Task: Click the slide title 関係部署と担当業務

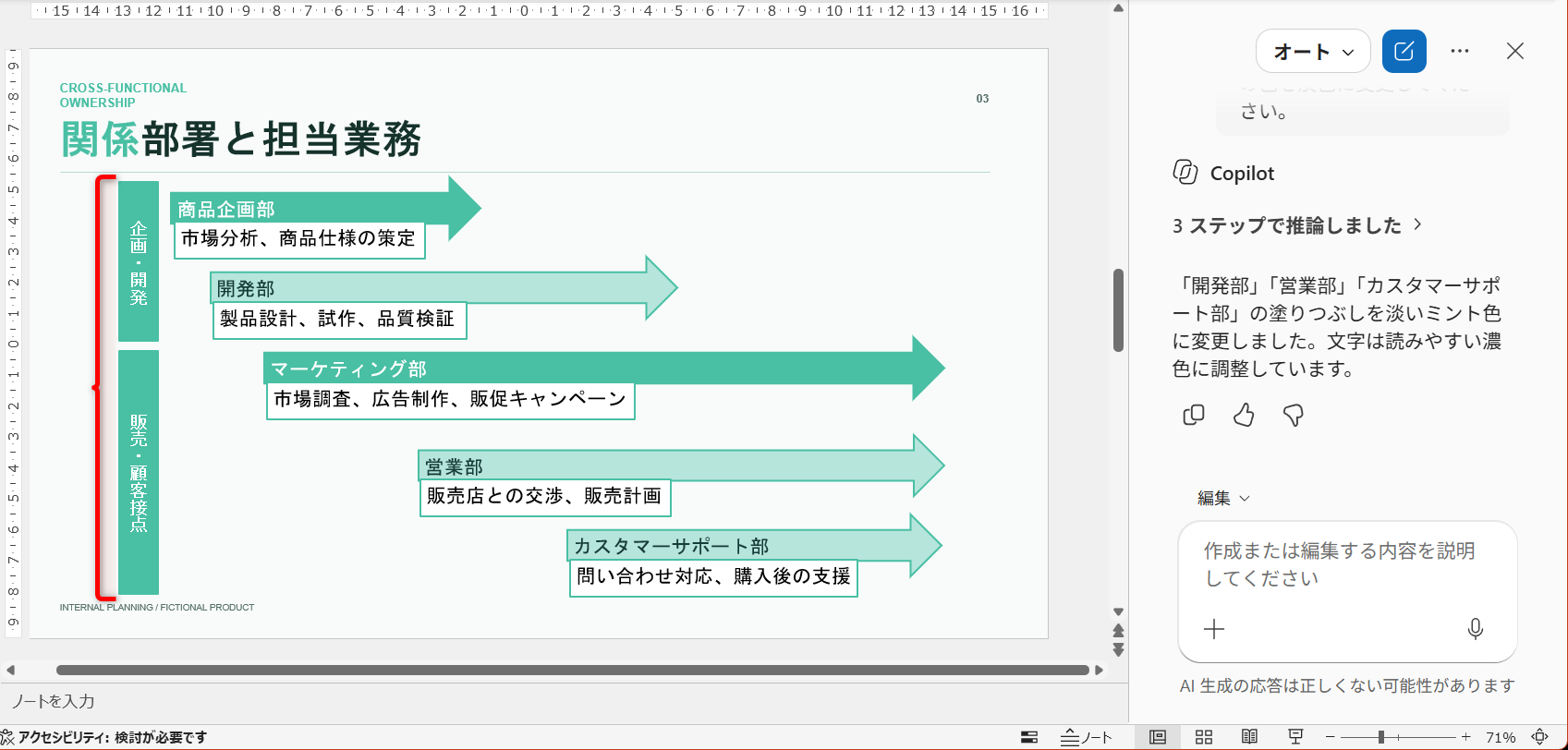Action: pyautogui.click(x=241, y=139)
